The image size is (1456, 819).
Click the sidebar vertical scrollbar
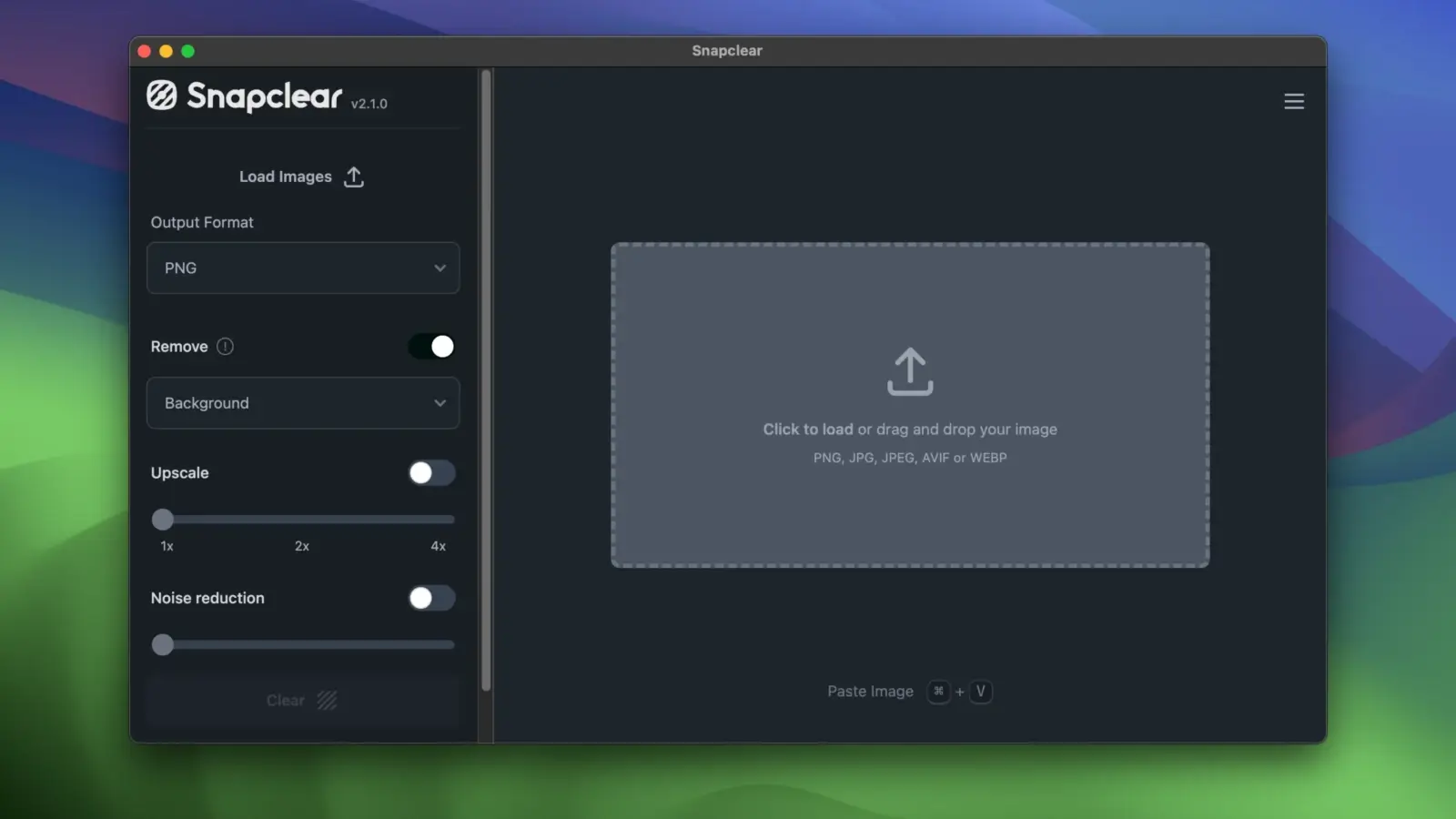click(486, 382)
